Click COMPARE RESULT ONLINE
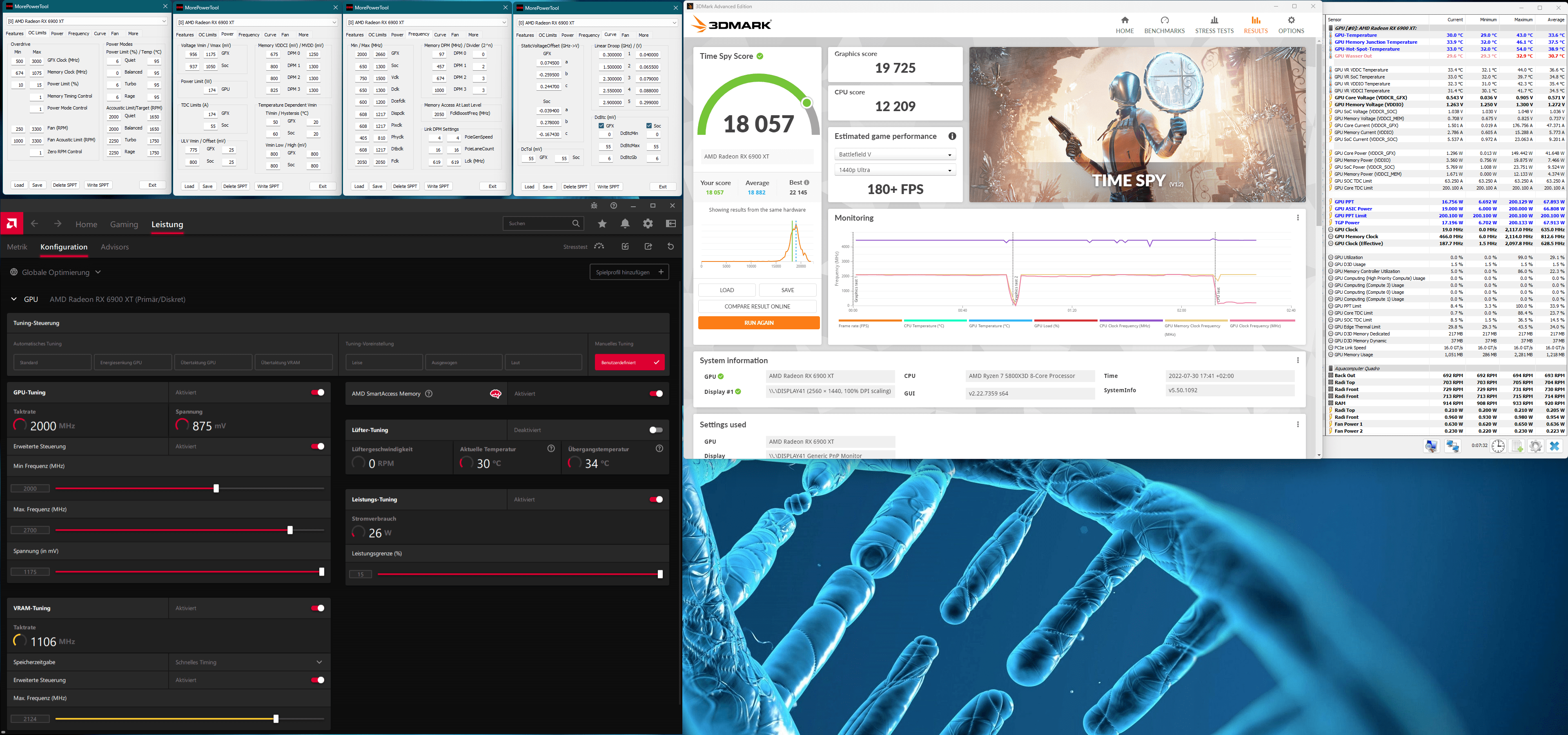 click(x=757, y=306)
